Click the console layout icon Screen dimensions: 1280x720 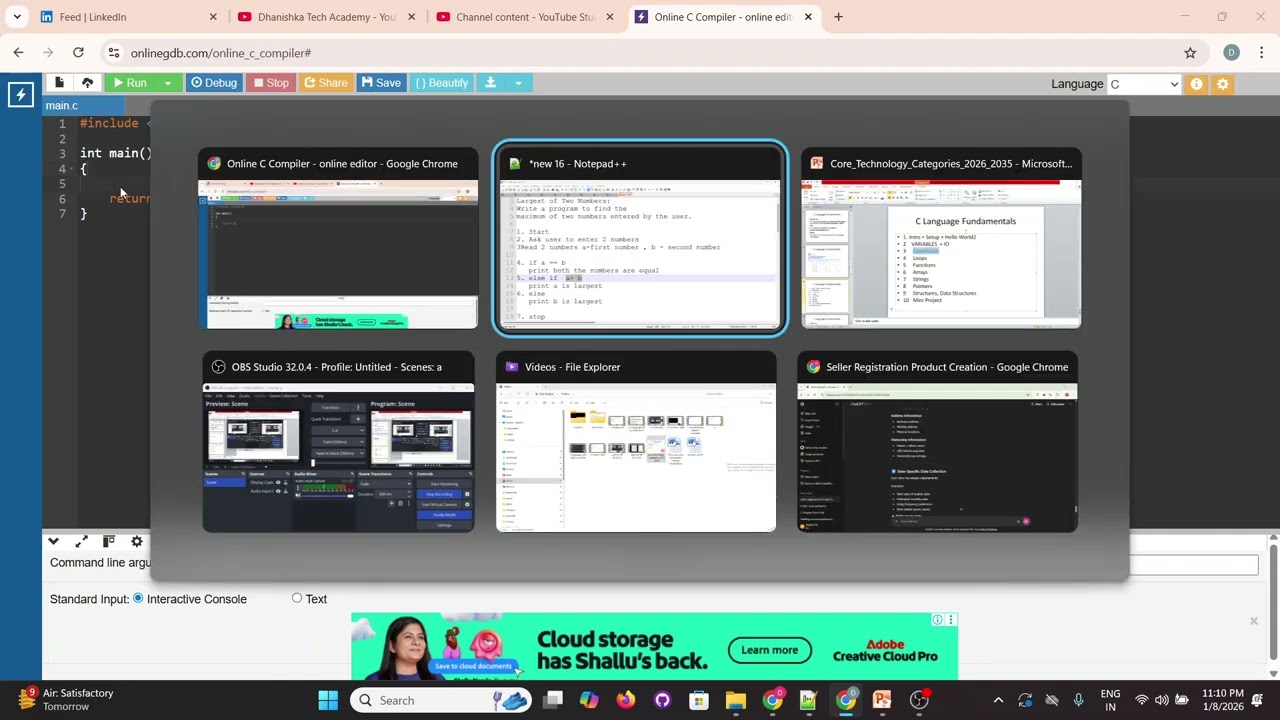tap(109, 541)
